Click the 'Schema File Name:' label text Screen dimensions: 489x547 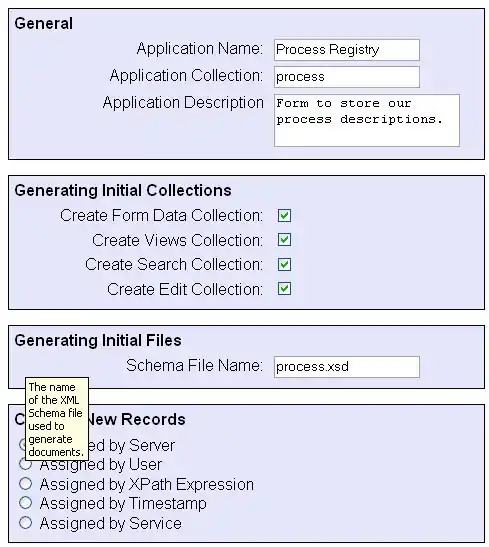[x=194, y=366]
